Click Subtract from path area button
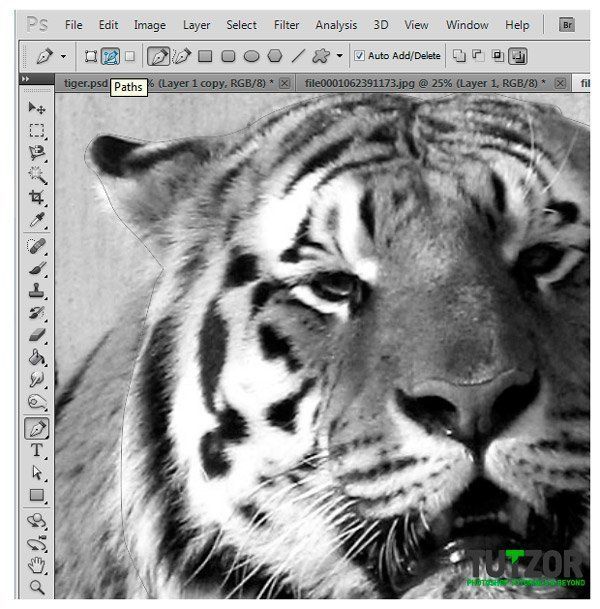Viewport: 600px width, 609px height. (478, 56)
